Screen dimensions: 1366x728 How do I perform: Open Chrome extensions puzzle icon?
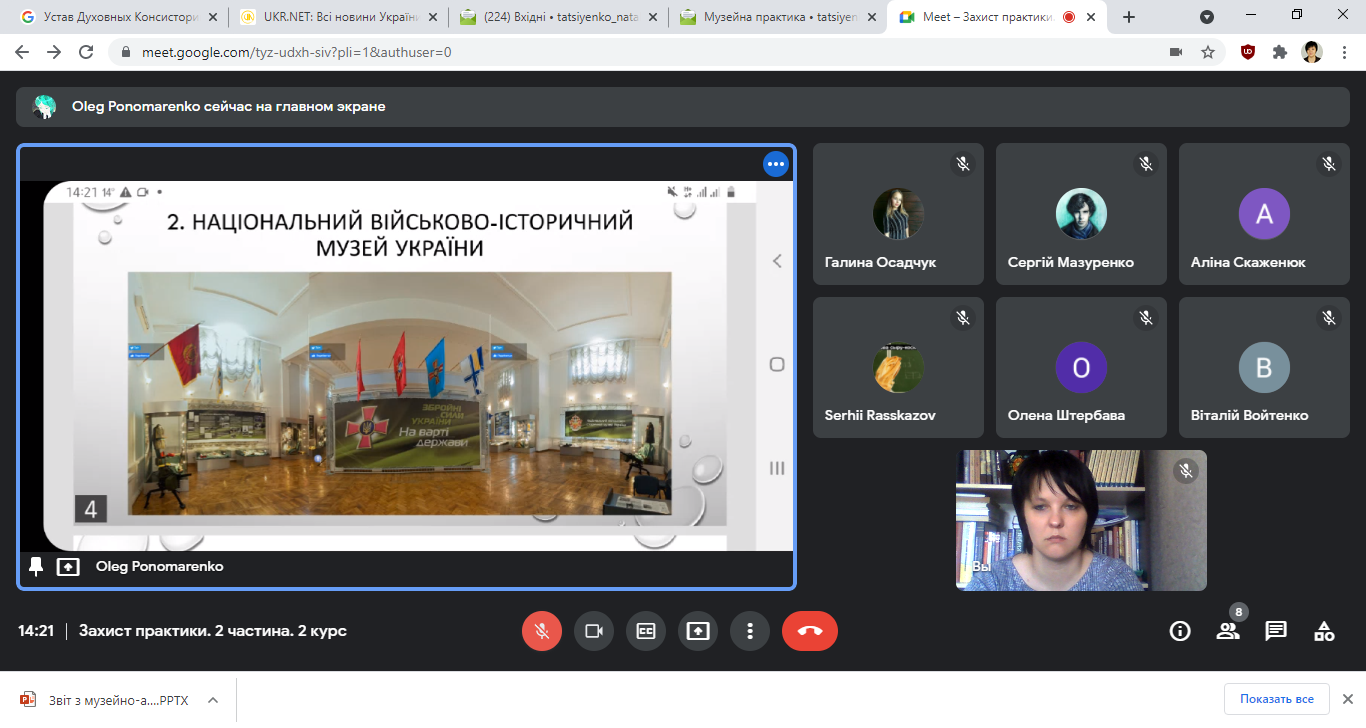click(x=1280, y=52)
